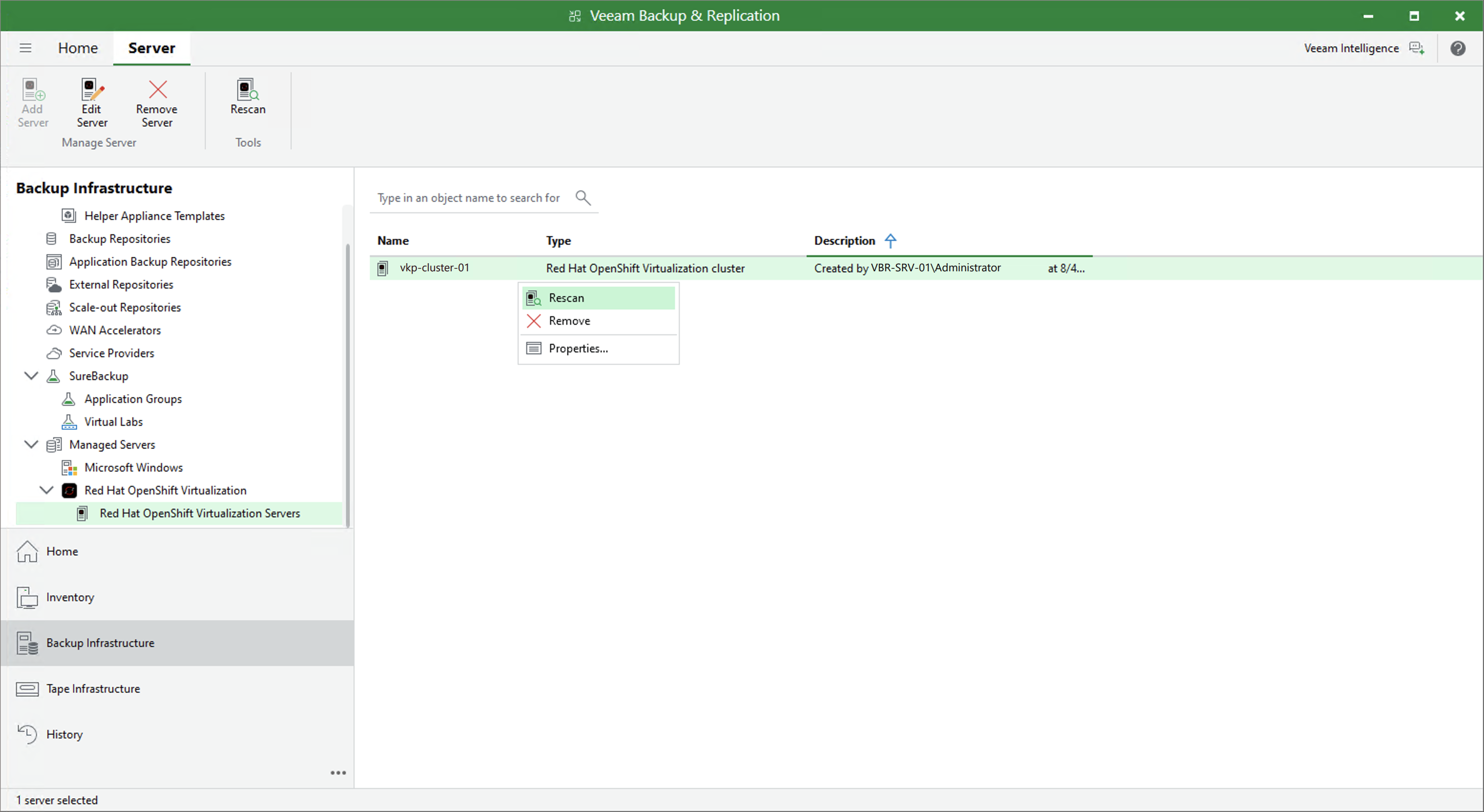The image size is (1484, 812).
Task: Select Service Providers tree icon
Action: [x=53, y=354]
